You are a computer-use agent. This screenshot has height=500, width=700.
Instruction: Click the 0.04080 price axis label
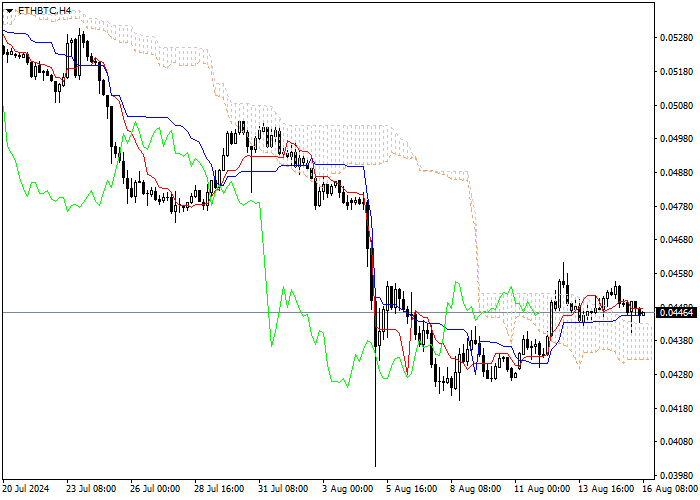click(676, 442)
